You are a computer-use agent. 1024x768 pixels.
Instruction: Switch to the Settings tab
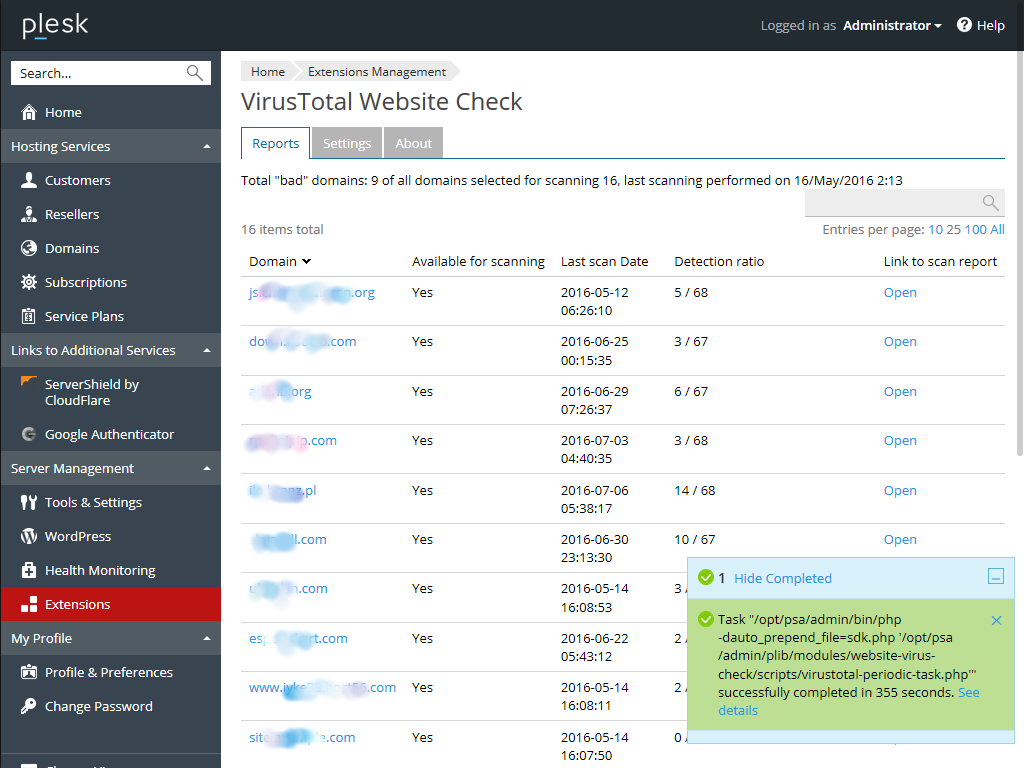point(347,143)
